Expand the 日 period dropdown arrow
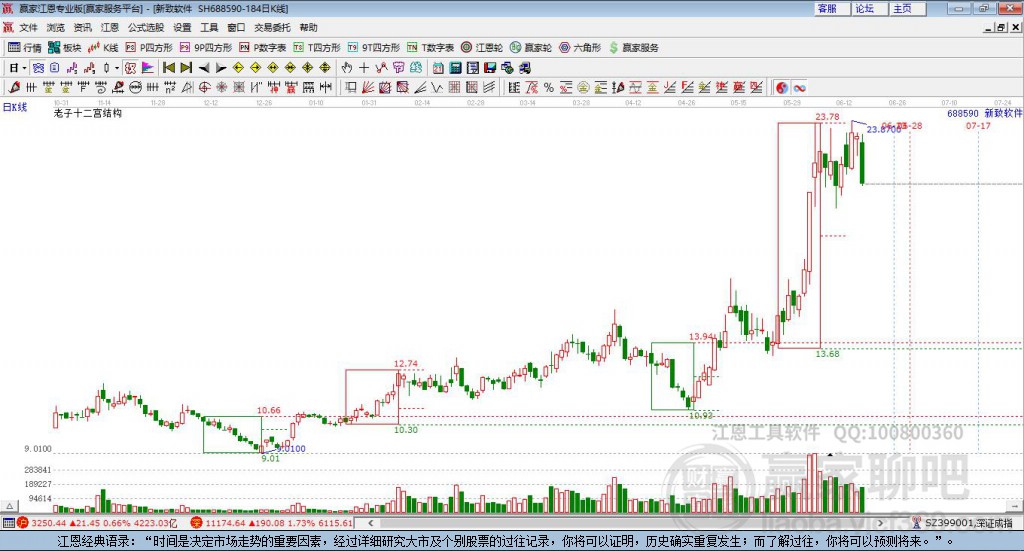The image size is (1024, 551). pos(24,68)
